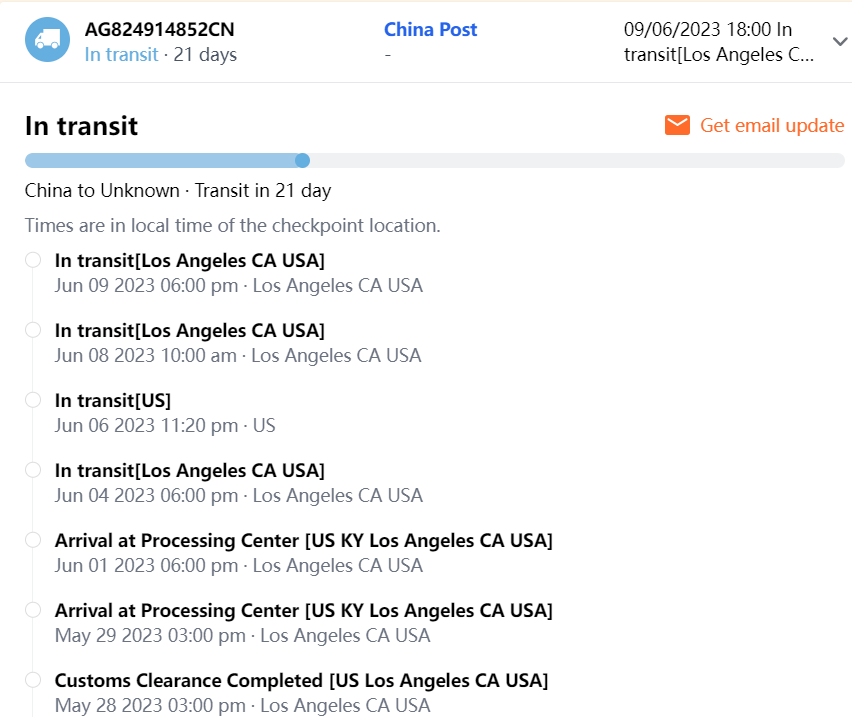Click the progress bar handle dot
This screenshot has height=717, width=852.
(x=302, y=160)
